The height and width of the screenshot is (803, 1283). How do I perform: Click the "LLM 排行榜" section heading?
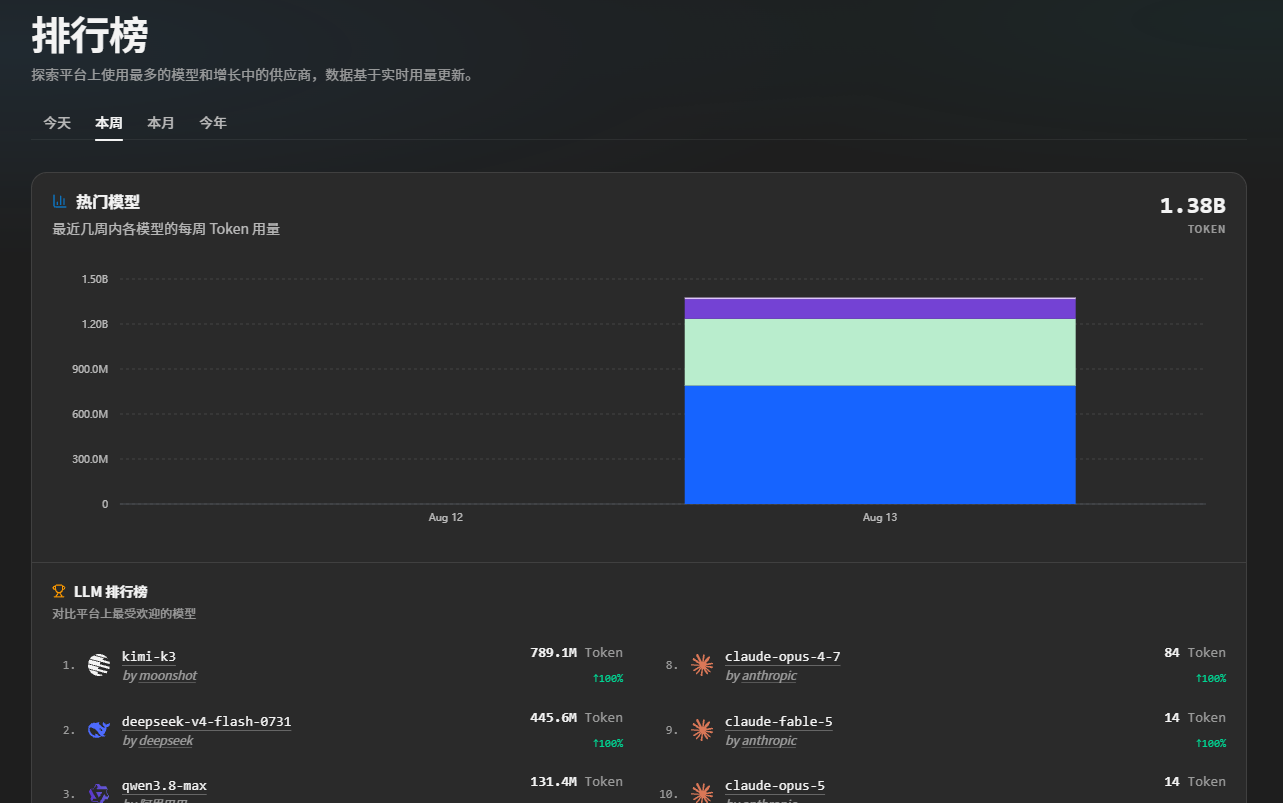click(111, 592)
